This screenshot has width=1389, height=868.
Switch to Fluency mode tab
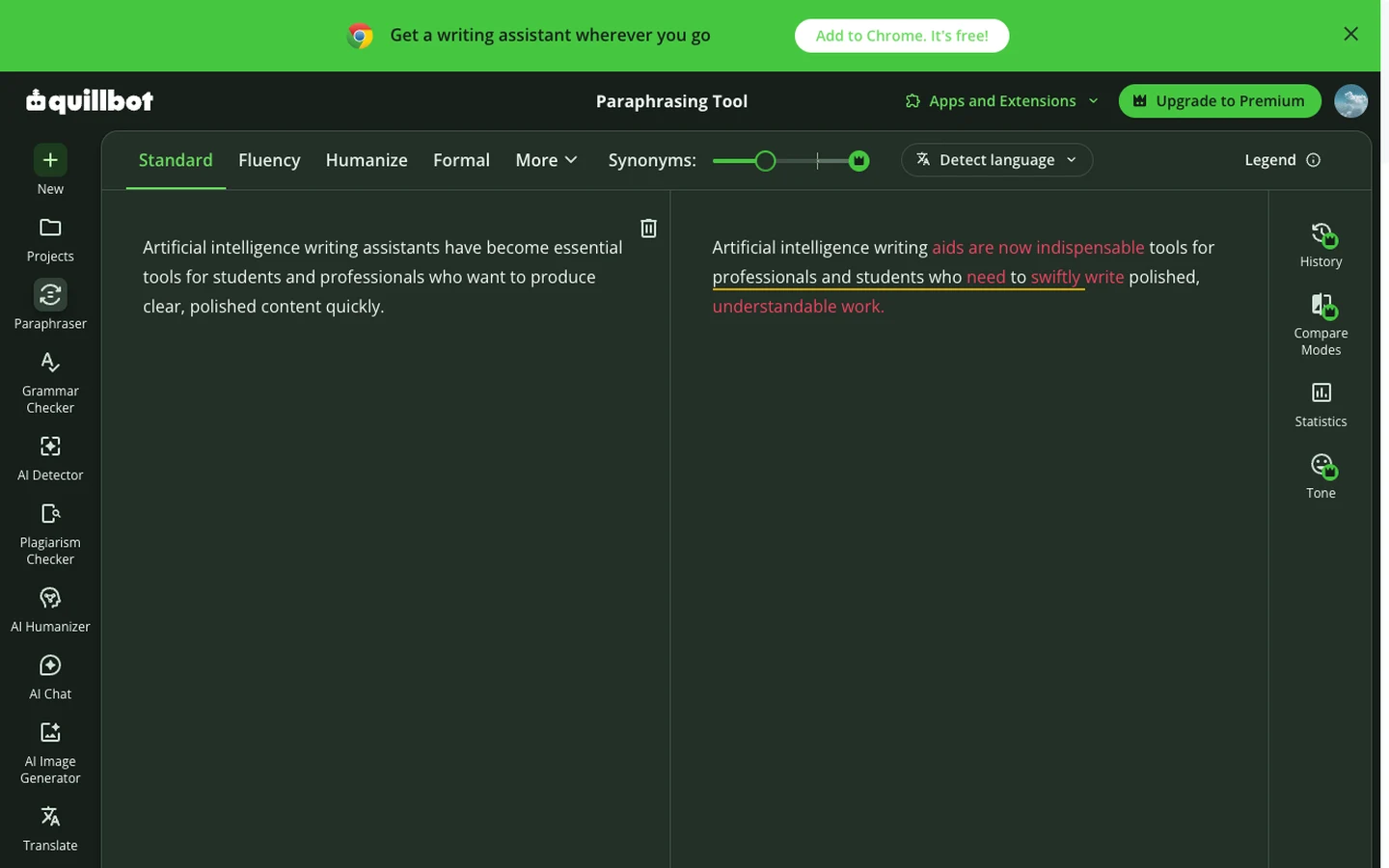click(269, 160)
